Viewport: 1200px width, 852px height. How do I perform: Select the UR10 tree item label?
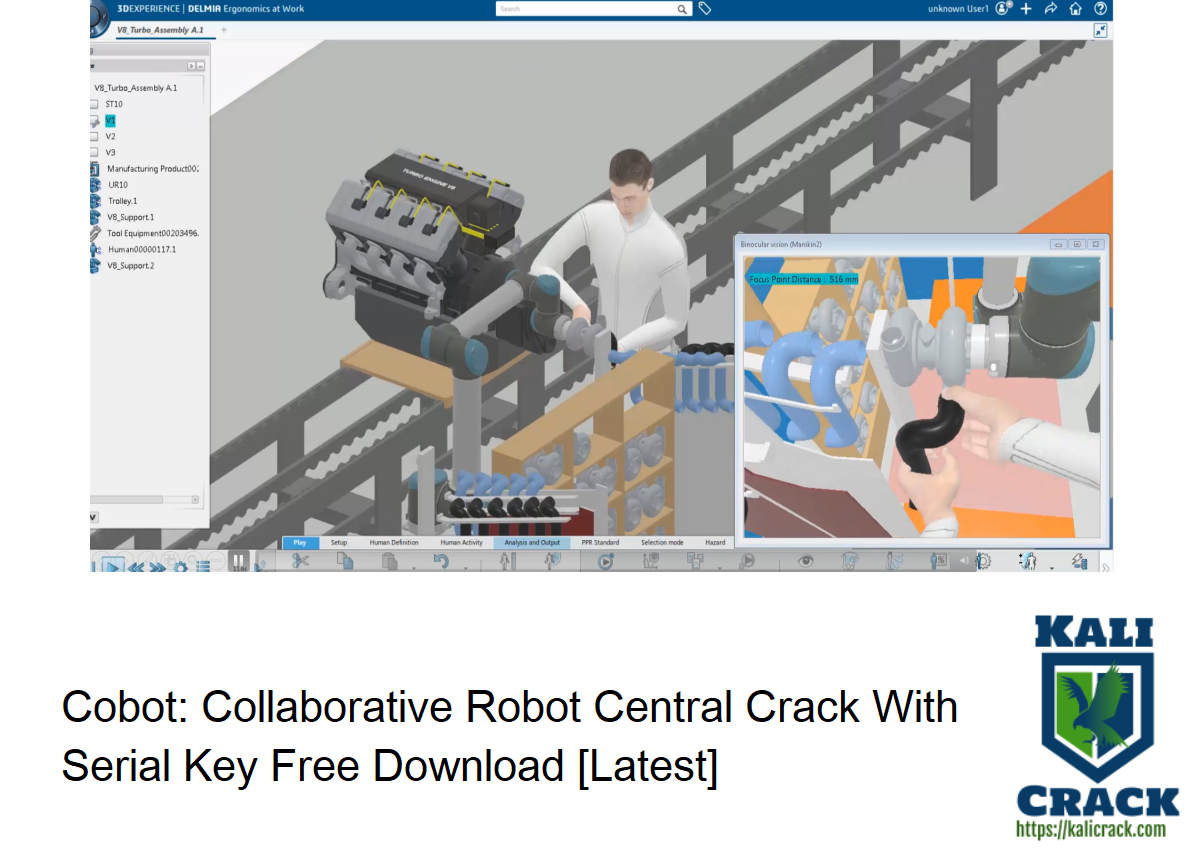(x=117, y=185)
